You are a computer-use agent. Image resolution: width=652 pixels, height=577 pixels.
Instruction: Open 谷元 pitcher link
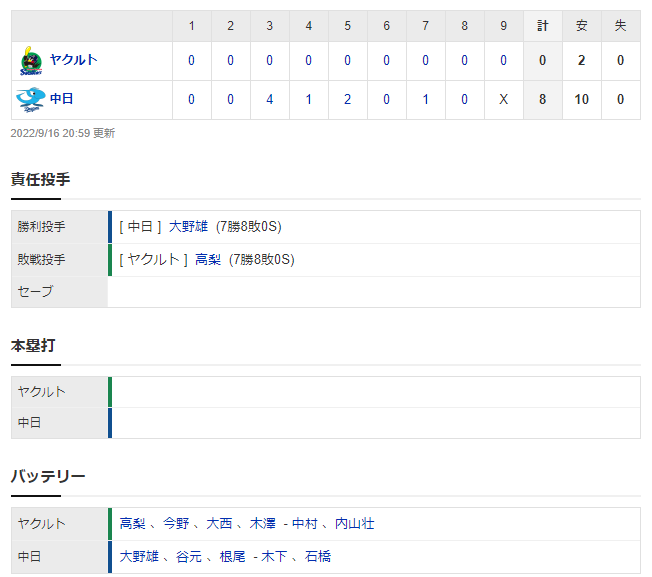189,556
